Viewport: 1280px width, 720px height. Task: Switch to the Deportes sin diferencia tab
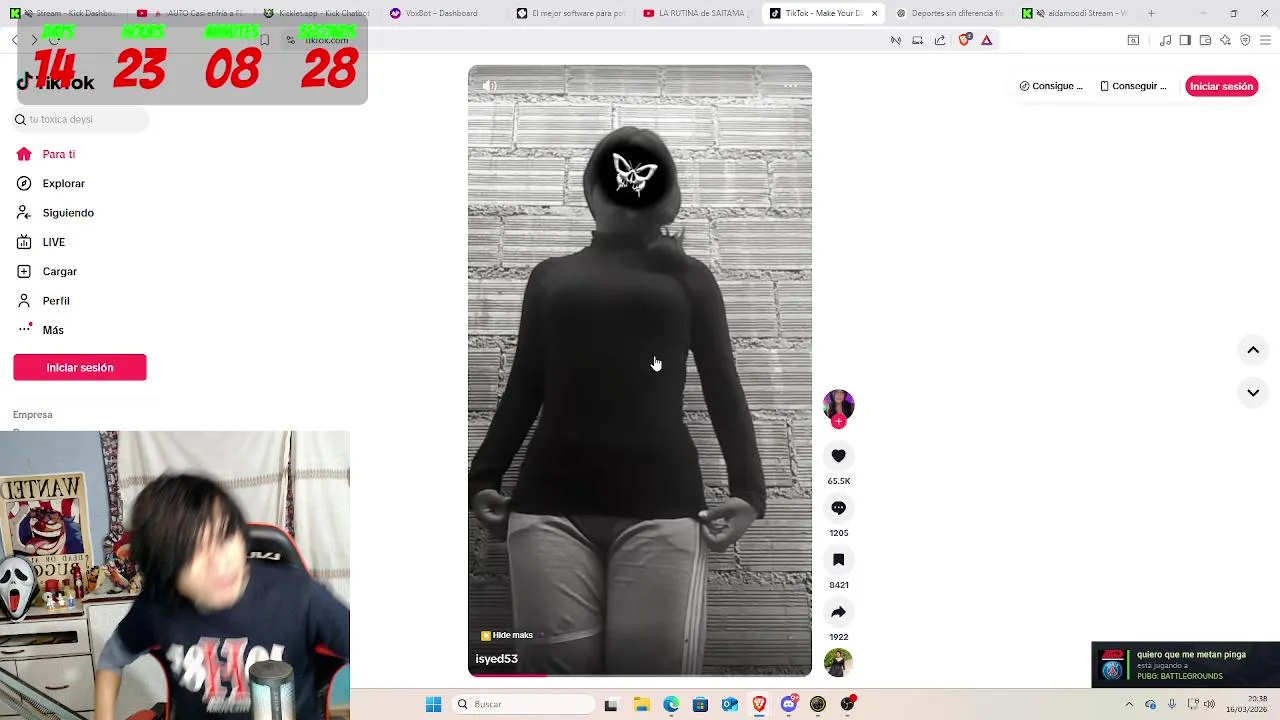948,13
